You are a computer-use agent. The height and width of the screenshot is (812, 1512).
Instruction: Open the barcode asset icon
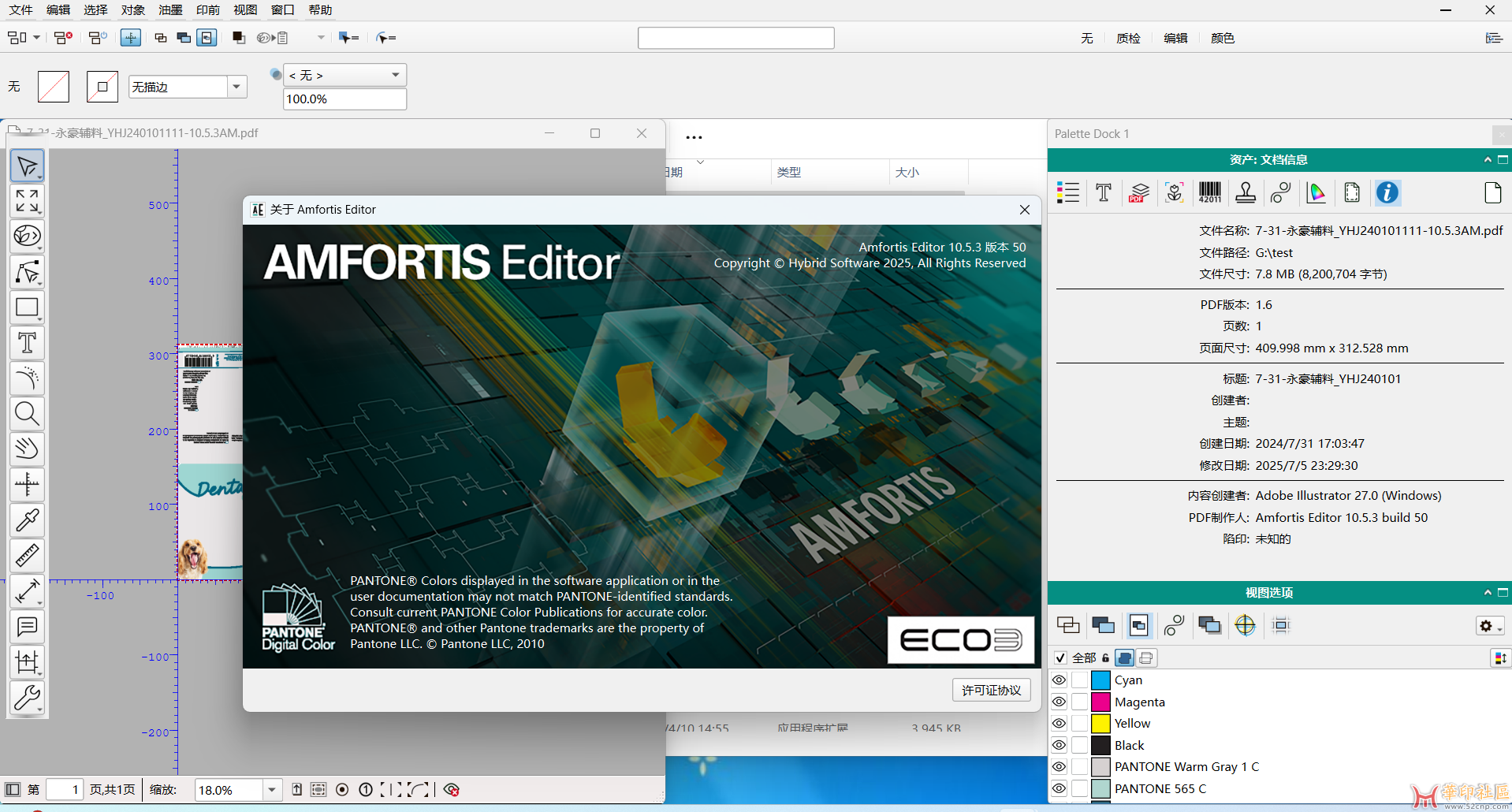(1209, 192)
